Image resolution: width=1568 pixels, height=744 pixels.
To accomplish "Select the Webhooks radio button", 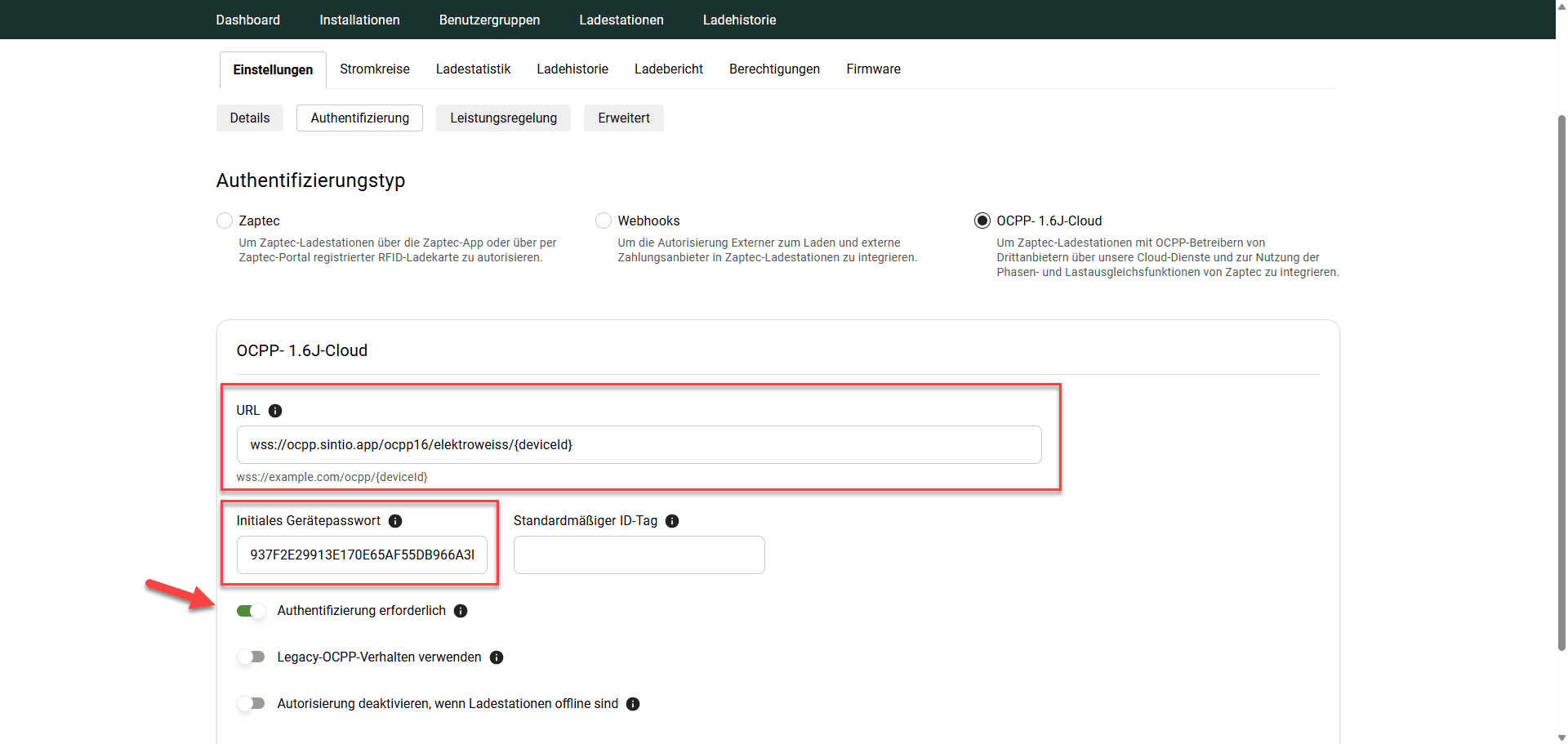I will coord(604,221).
